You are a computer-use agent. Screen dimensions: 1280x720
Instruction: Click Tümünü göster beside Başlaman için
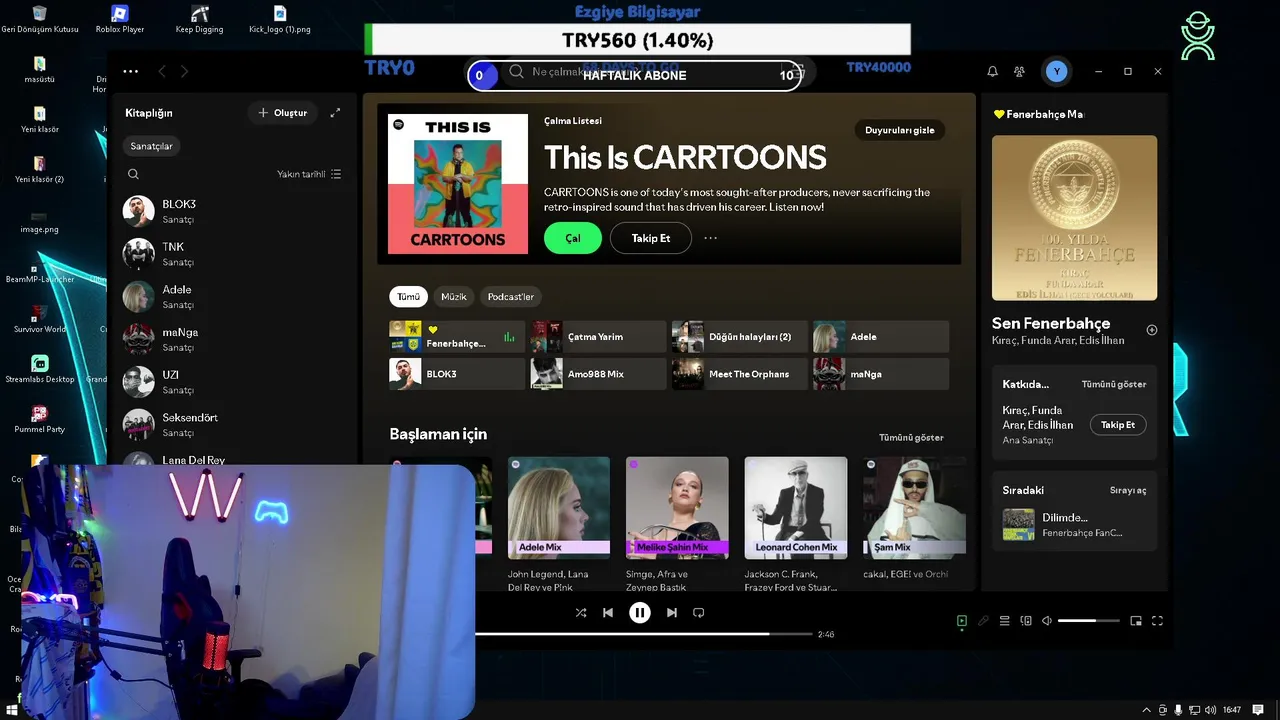911,437
